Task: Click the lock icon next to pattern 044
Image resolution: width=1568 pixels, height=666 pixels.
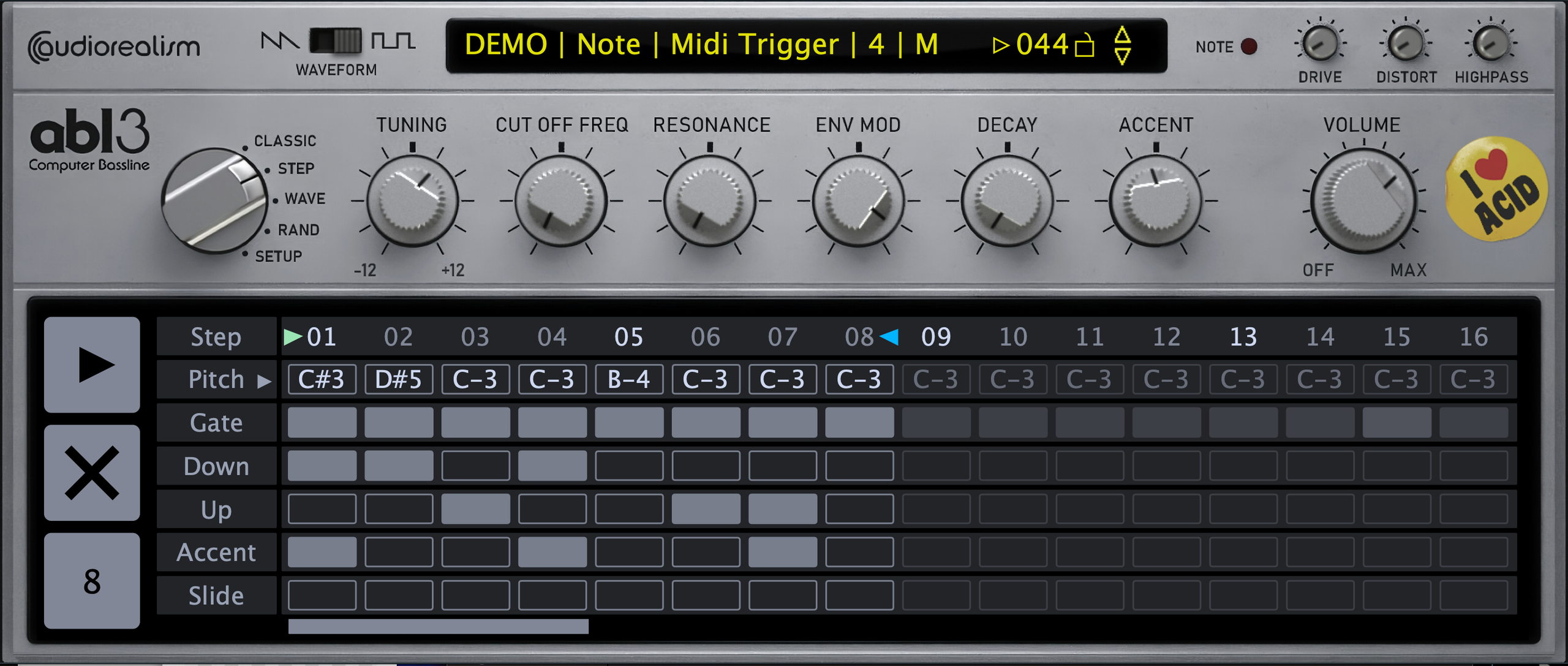Action: point(1085,45)
